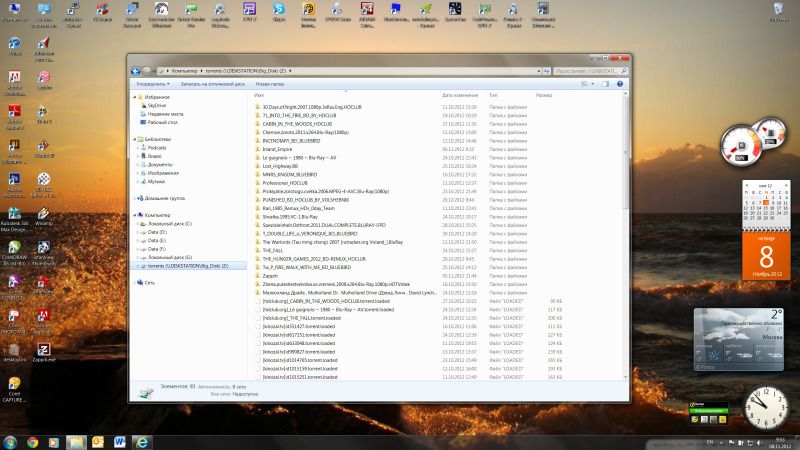Open Windows Media Player from taskbar
This screenshot has width=800, height=450.
tap(54, 442)
